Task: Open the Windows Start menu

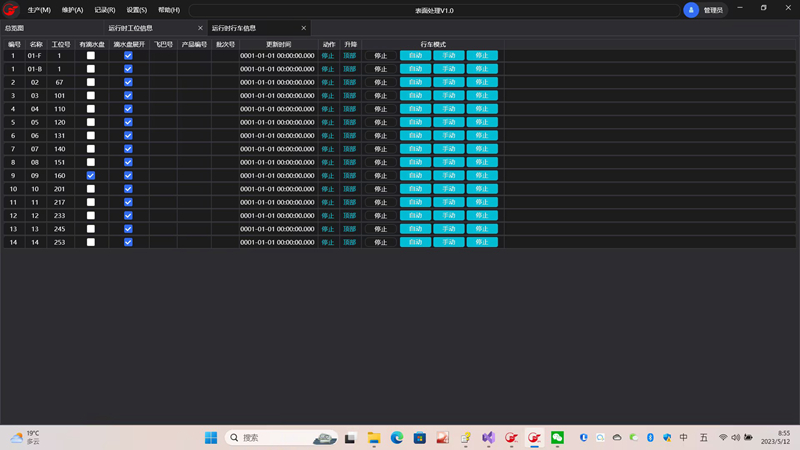Action: click(x=211, y=438)
